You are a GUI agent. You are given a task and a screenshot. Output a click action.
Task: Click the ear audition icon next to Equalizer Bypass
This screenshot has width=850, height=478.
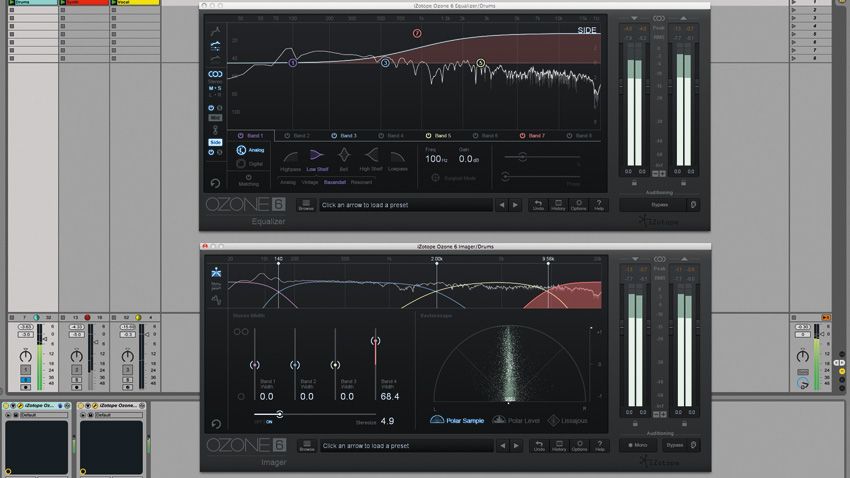[693, 205]
